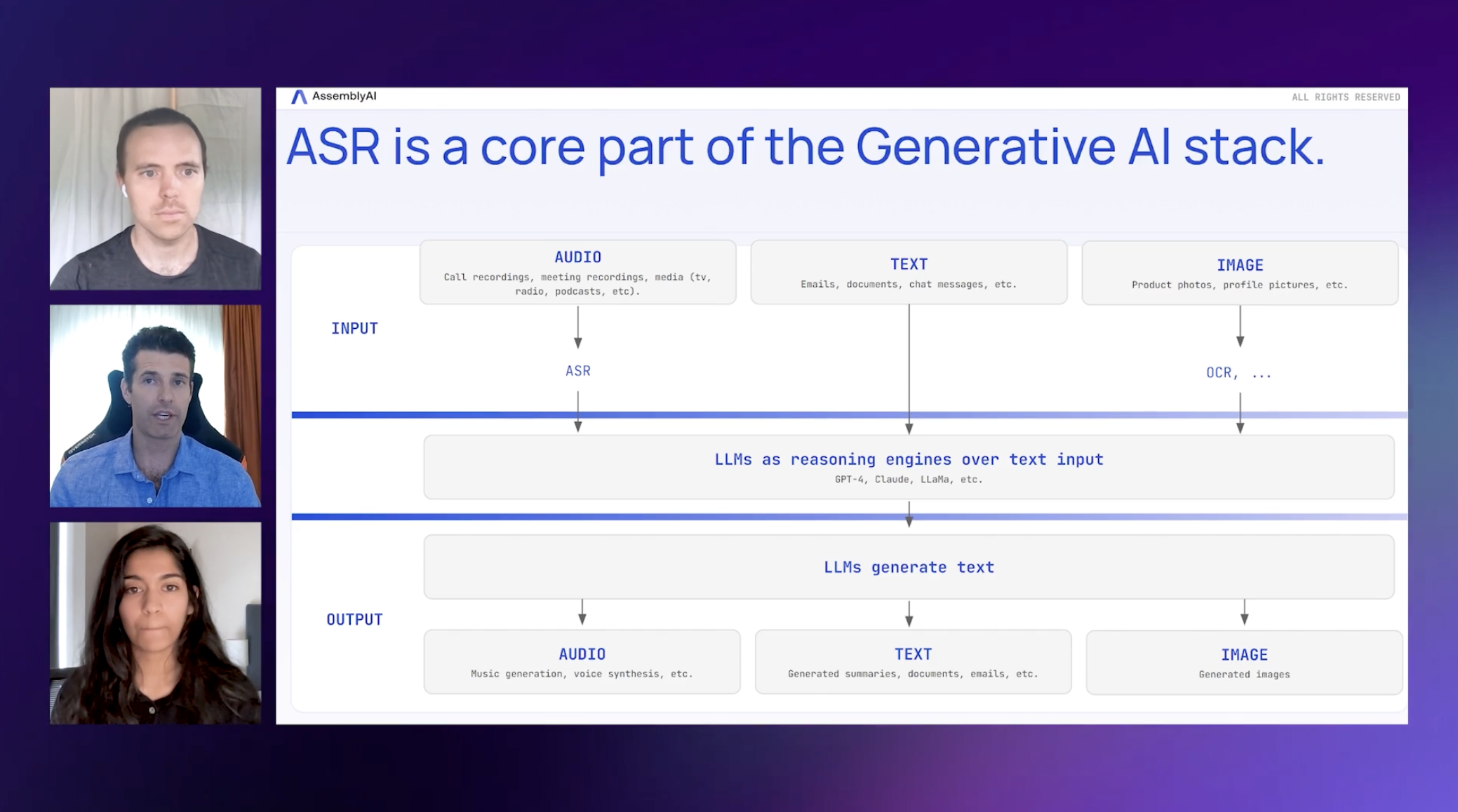Viewport: 1458px width, 812px height.
Task: Click the TEXT output box
Action: coord(913,661)
